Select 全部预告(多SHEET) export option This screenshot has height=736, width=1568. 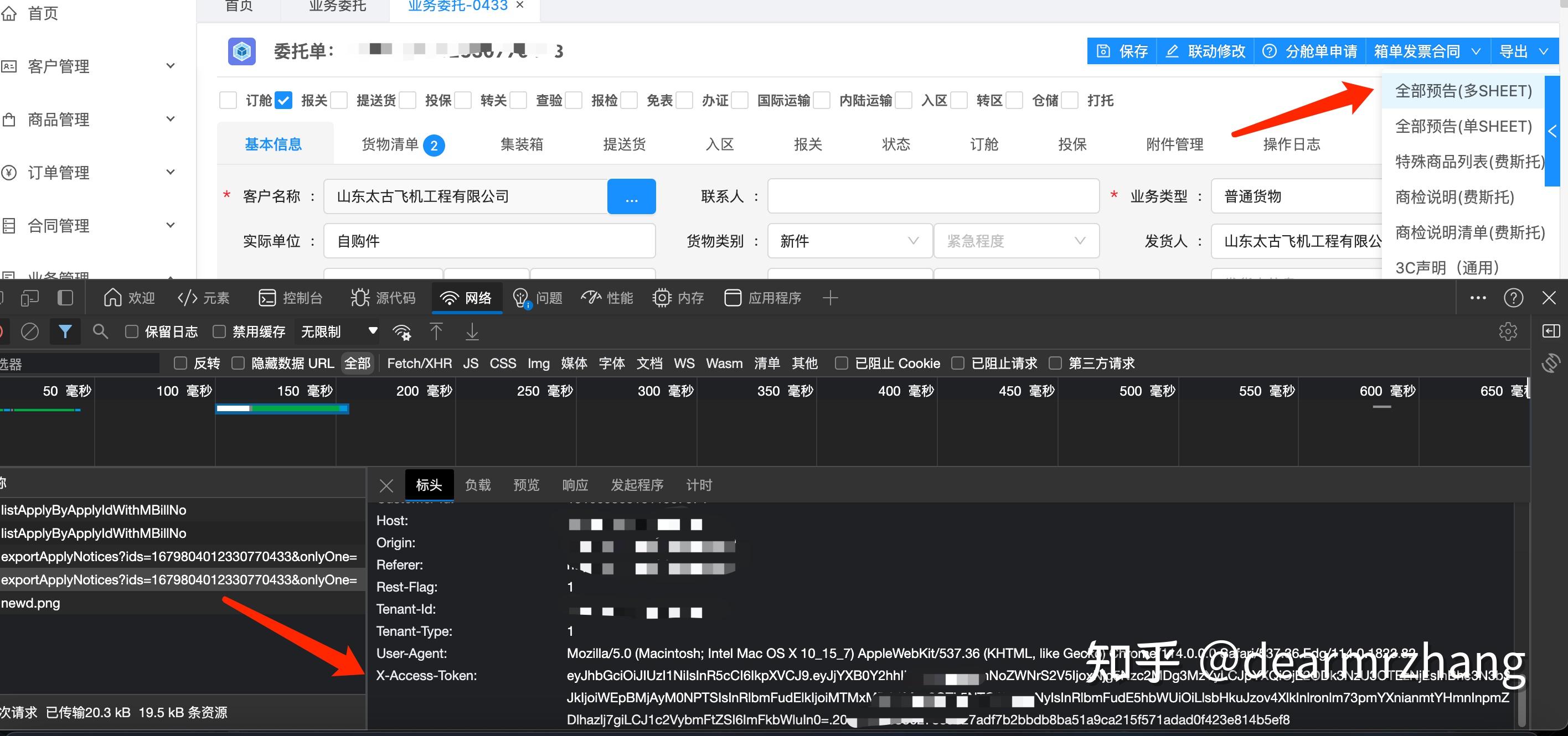(1463, 91)
